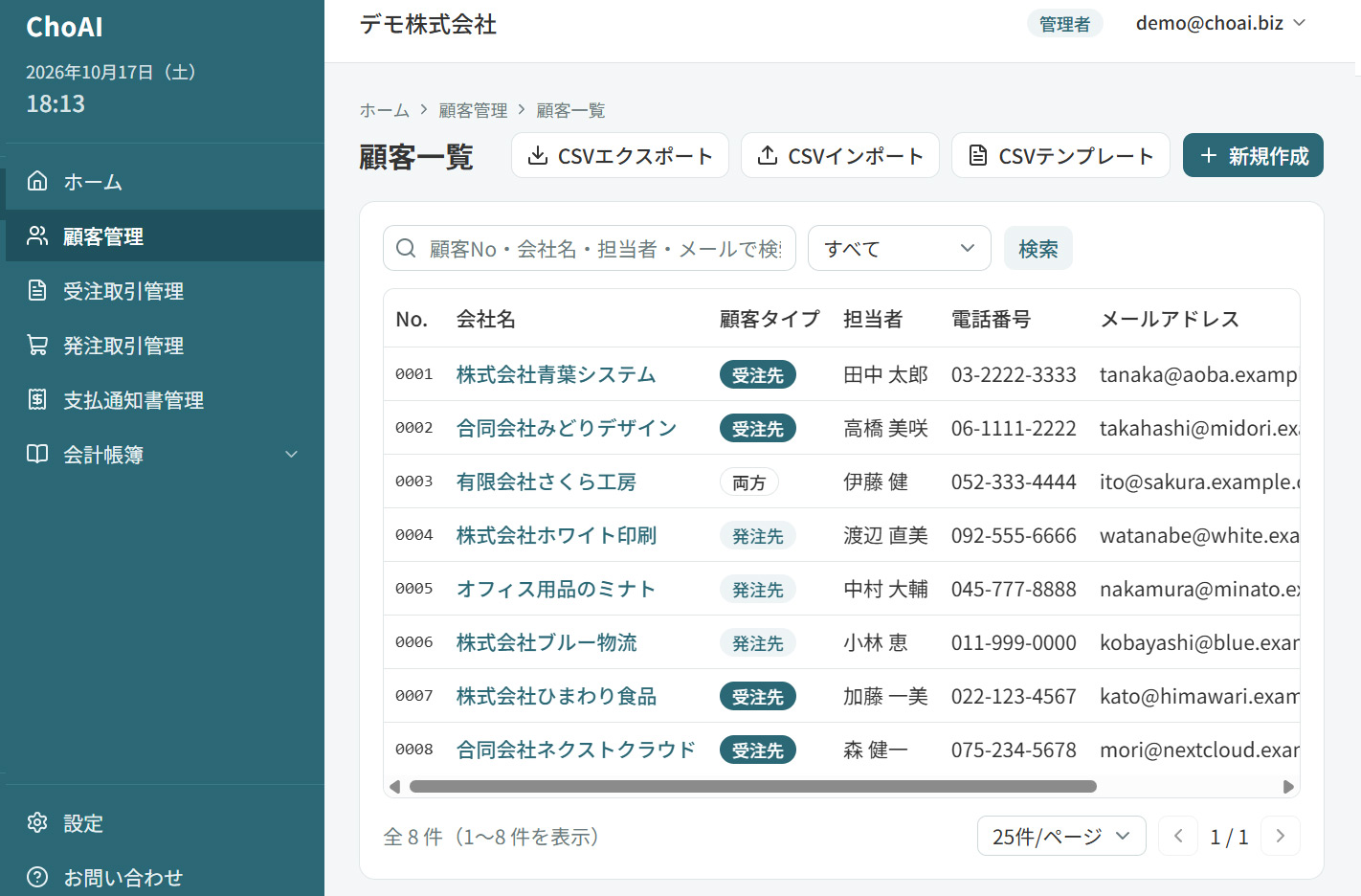This screenshot has height=896, width=1361.
Task: Open customer オフィス用品のミナト
Action: point(556,589)
